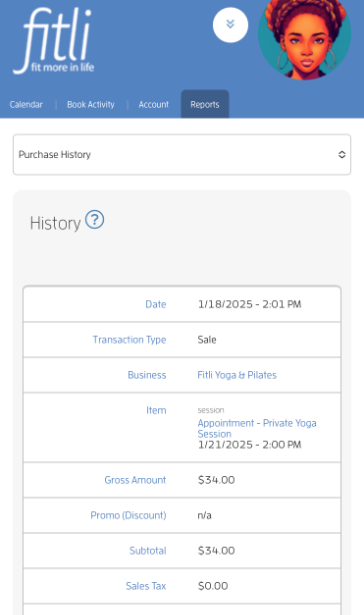Click the History help question-mark icon
364x615 pixels.
95,220
